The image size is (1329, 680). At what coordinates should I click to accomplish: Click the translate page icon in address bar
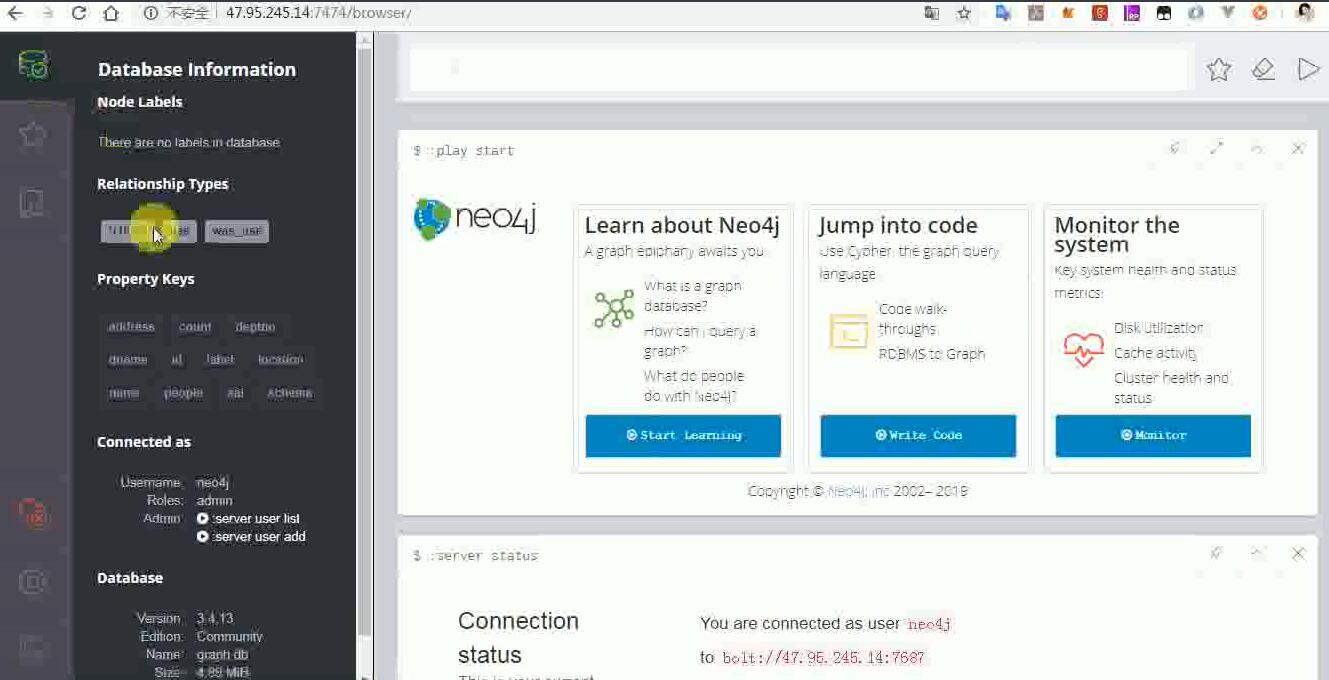(x=932, y=13)
